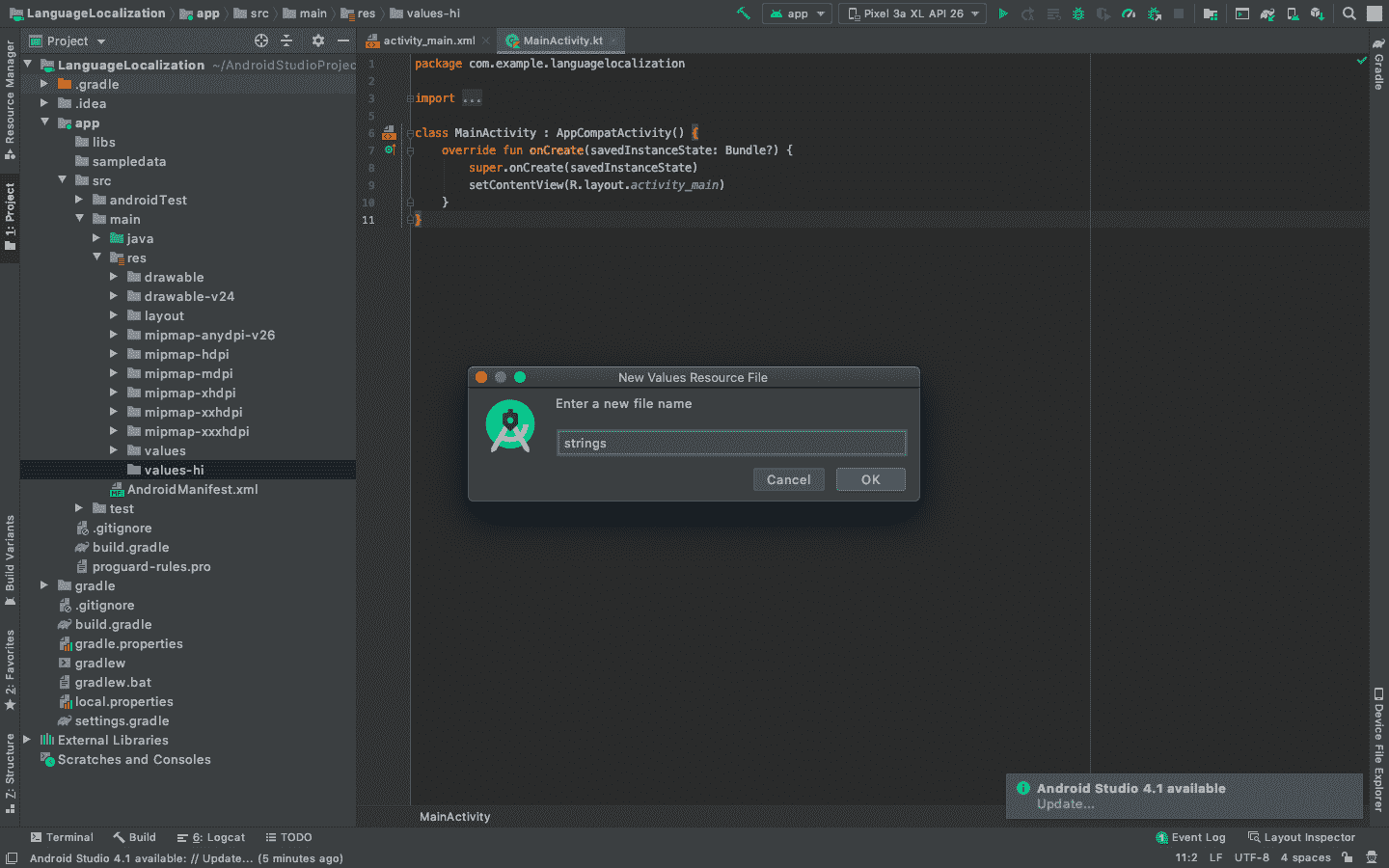Open the Logcat tool window

211,837
